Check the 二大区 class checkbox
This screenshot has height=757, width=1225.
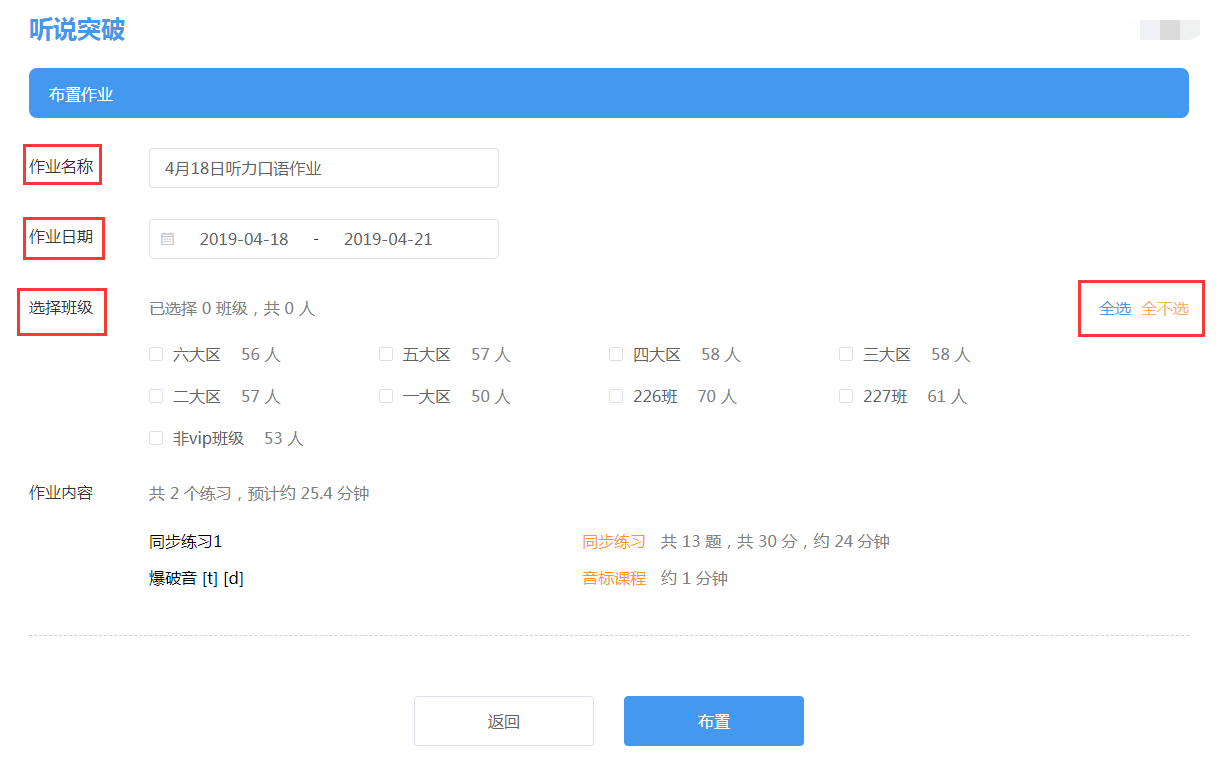click(x=156, y=396)
